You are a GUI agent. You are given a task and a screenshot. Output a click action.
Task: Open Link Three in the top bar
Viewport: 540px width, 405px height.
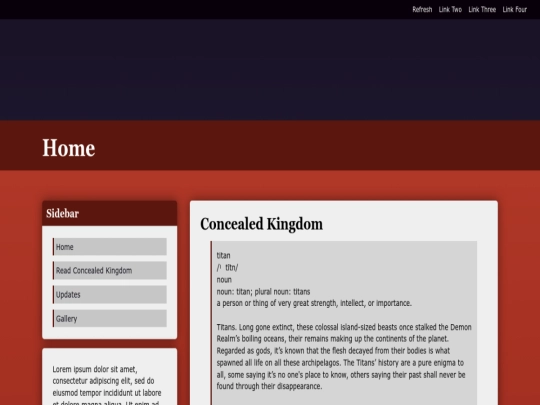(x=482, y=10)
